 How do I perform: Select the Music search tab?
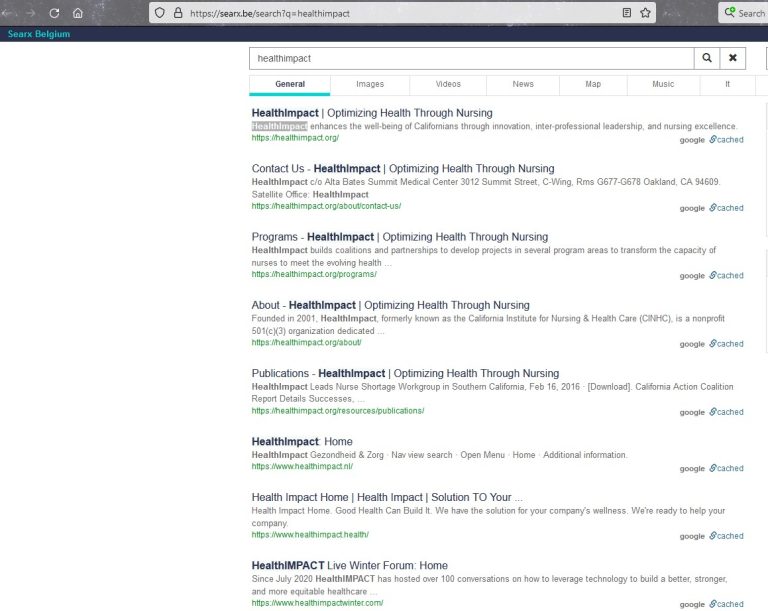(x=663, y=84)
